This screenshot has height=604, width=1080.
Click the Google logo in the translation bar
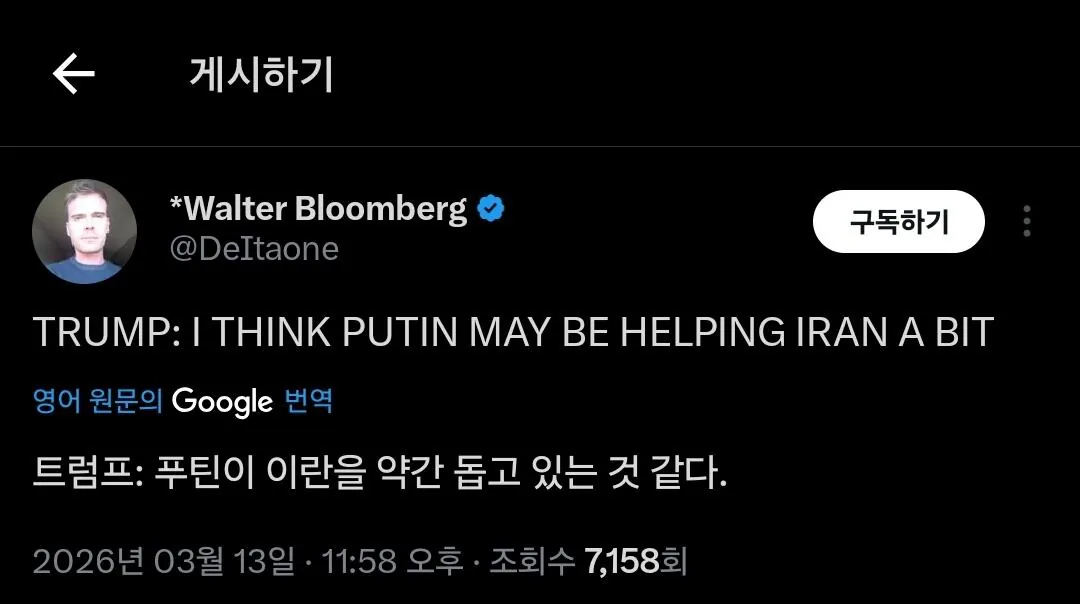click(222, 402)
